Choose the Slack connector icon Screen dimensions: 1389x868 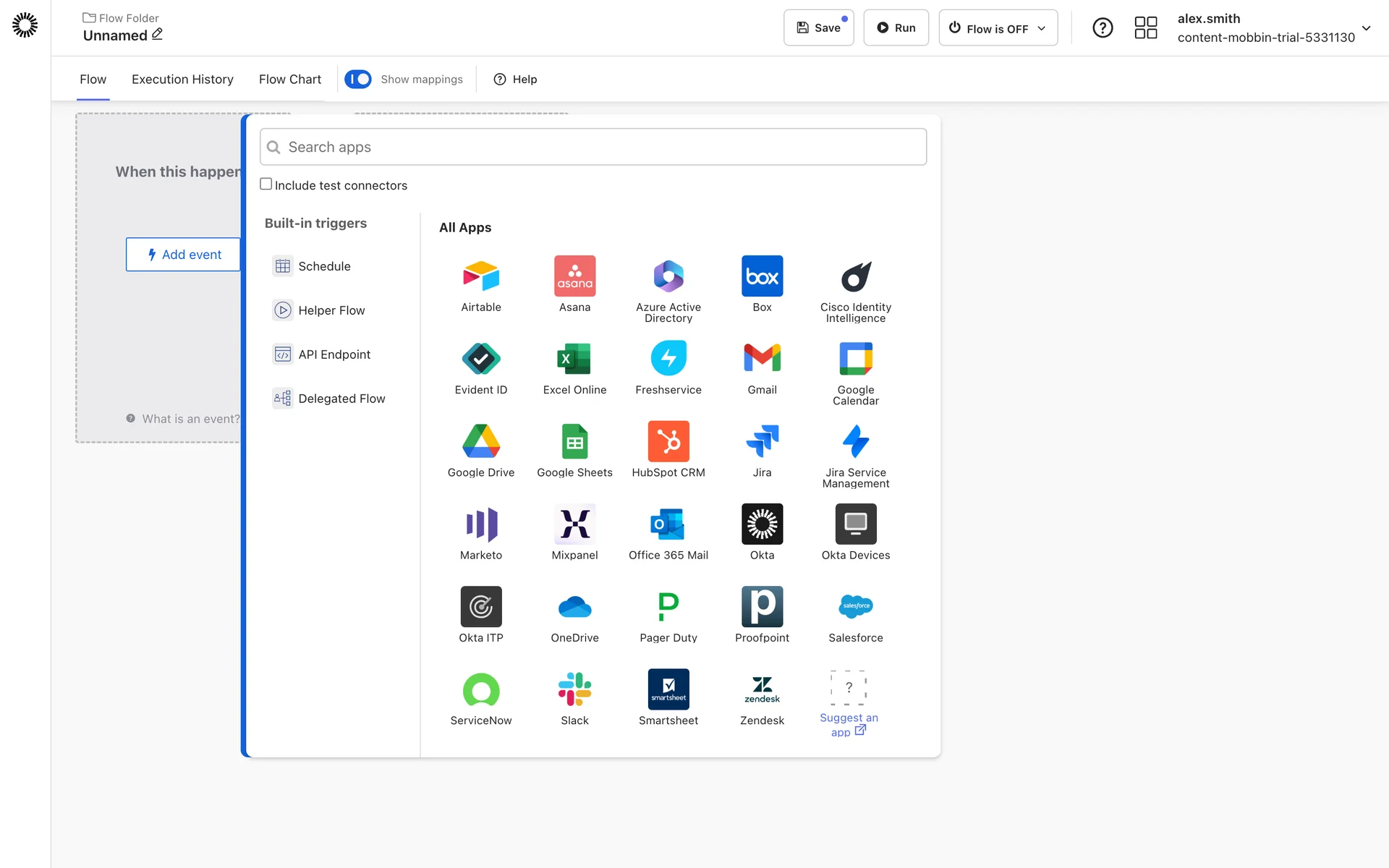[574, 689]
